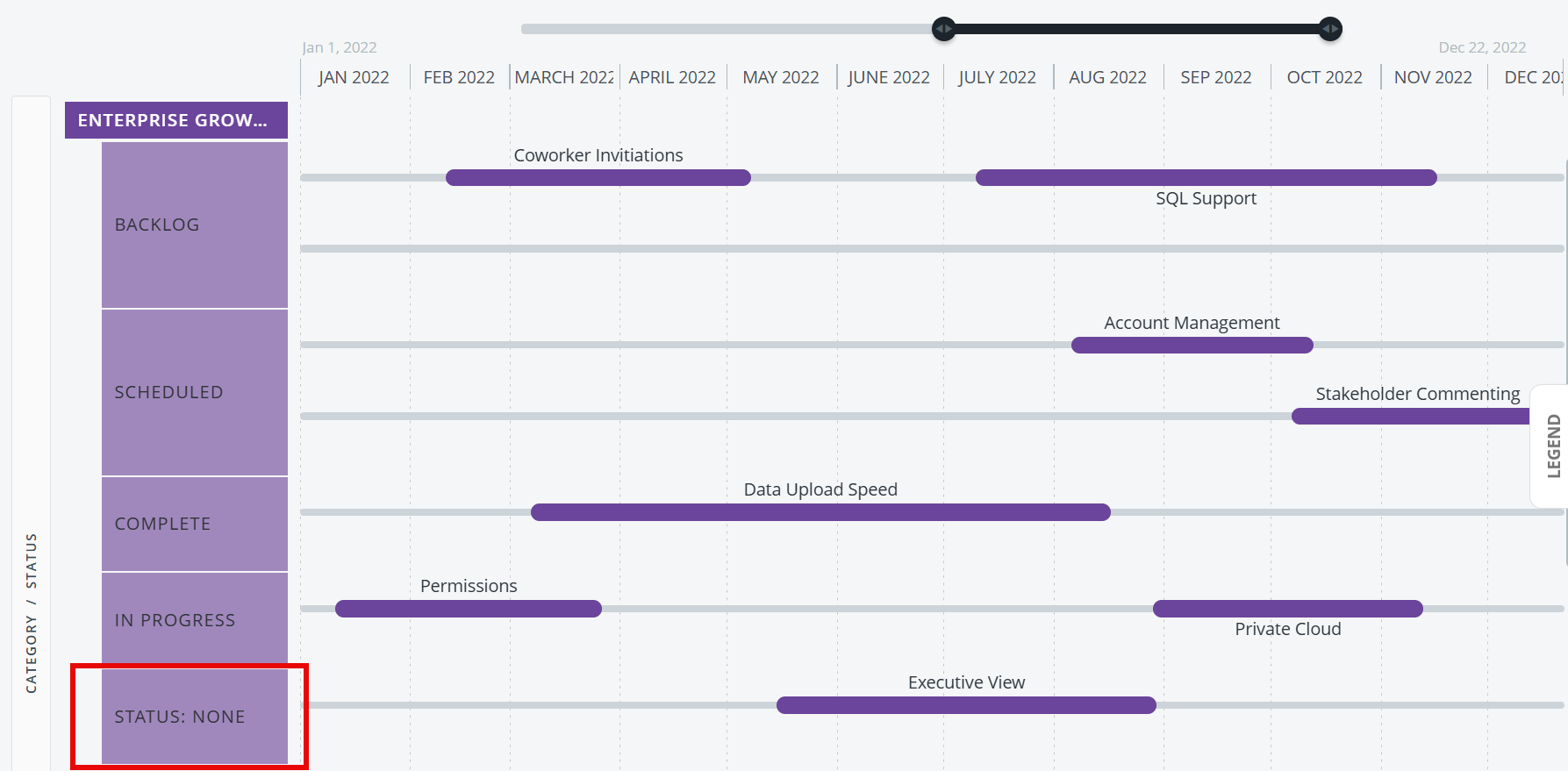Image resolution: width=1568 pixels, height=771 pixels.
Task: Open the Permissions timeline bar
Action: tap(468, 609)
